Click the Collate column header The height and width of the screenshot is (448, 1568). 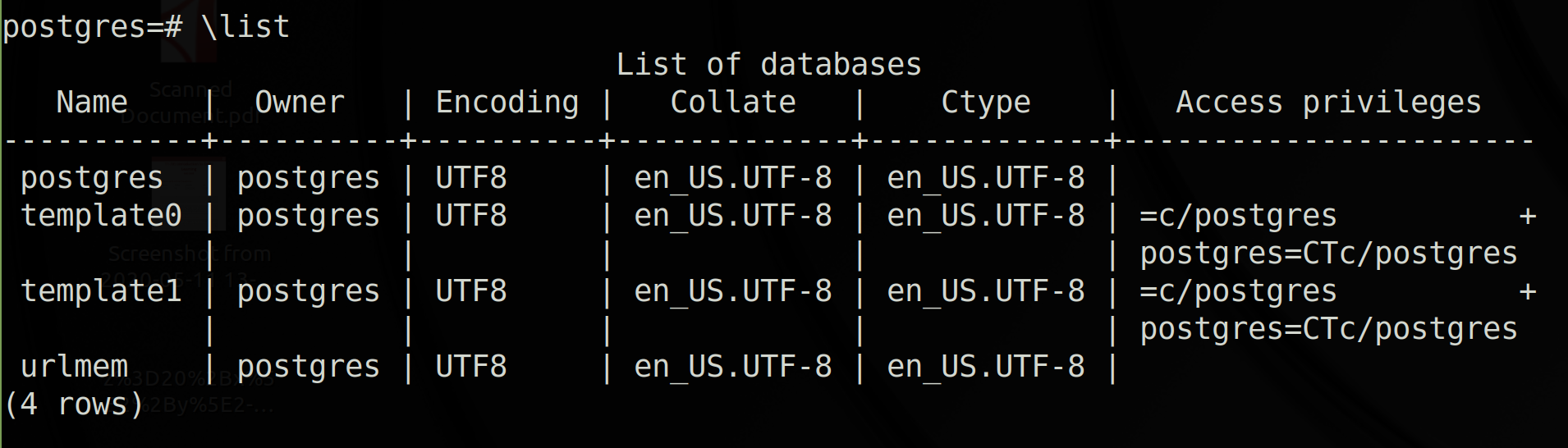[733, 102]
